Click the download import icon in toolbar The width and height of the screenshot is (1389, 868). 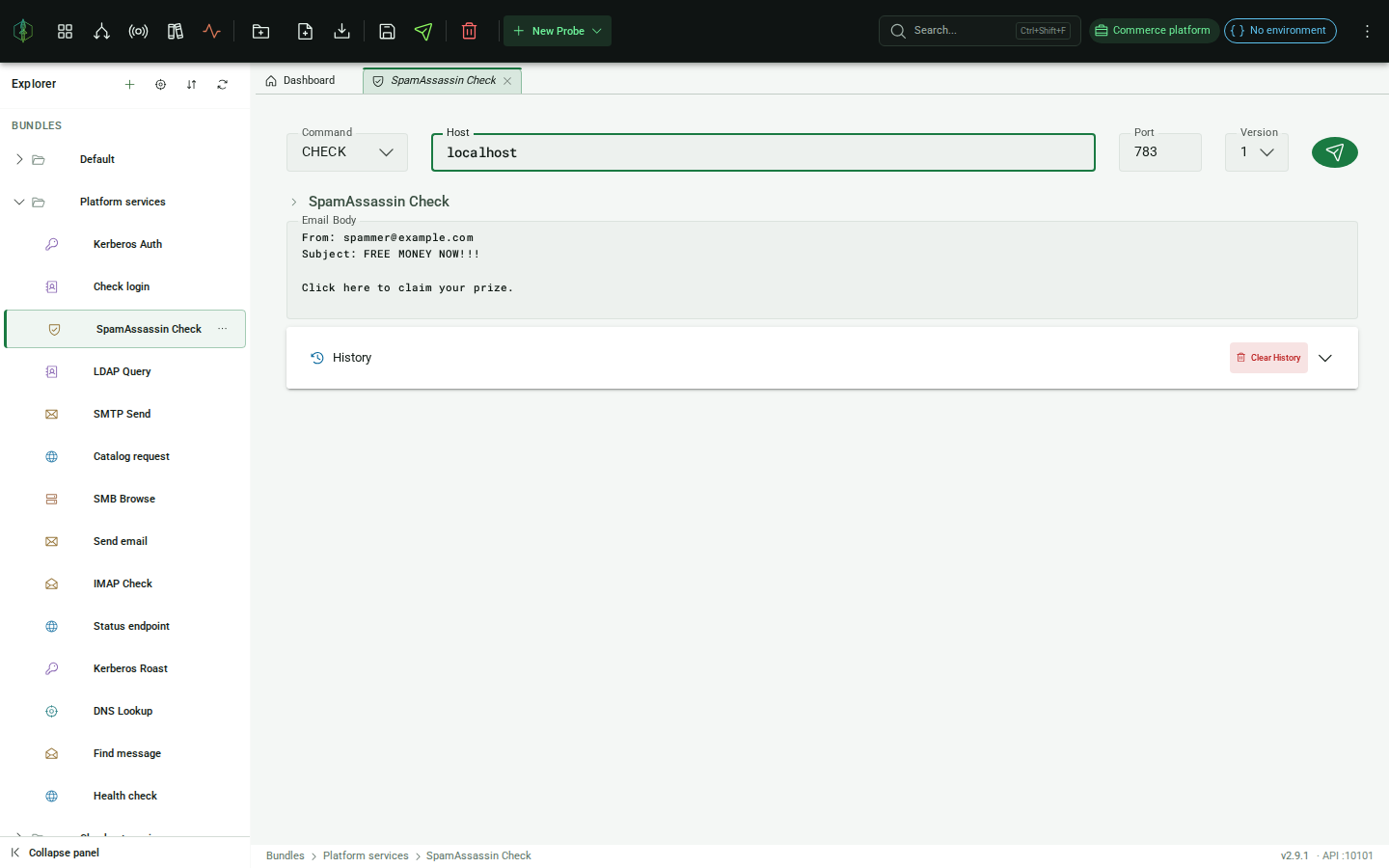pyautogui.click(x=341, y=31)
